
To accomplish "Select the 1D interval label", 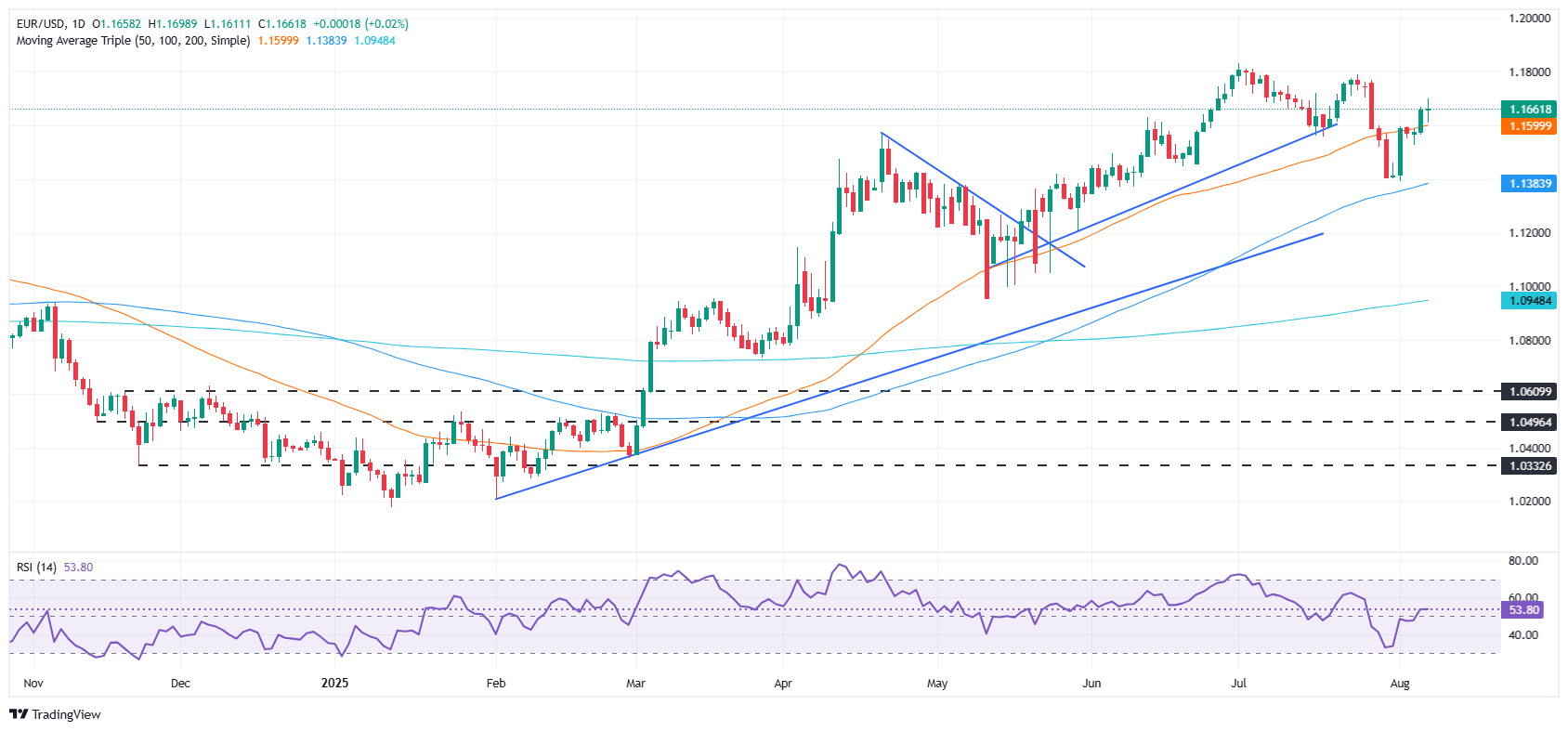I will pos(78,24).
